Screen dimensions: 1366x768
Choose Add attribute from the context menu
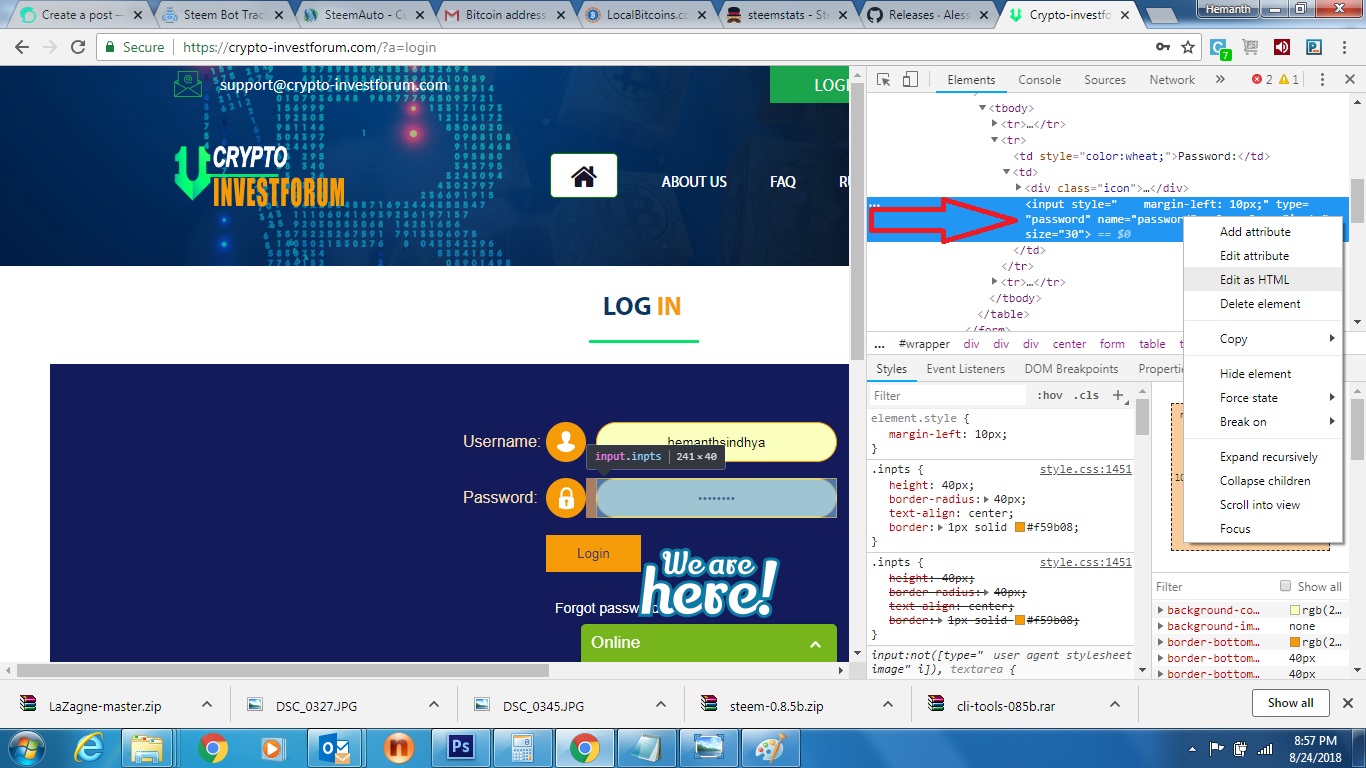click(1262, 232)
